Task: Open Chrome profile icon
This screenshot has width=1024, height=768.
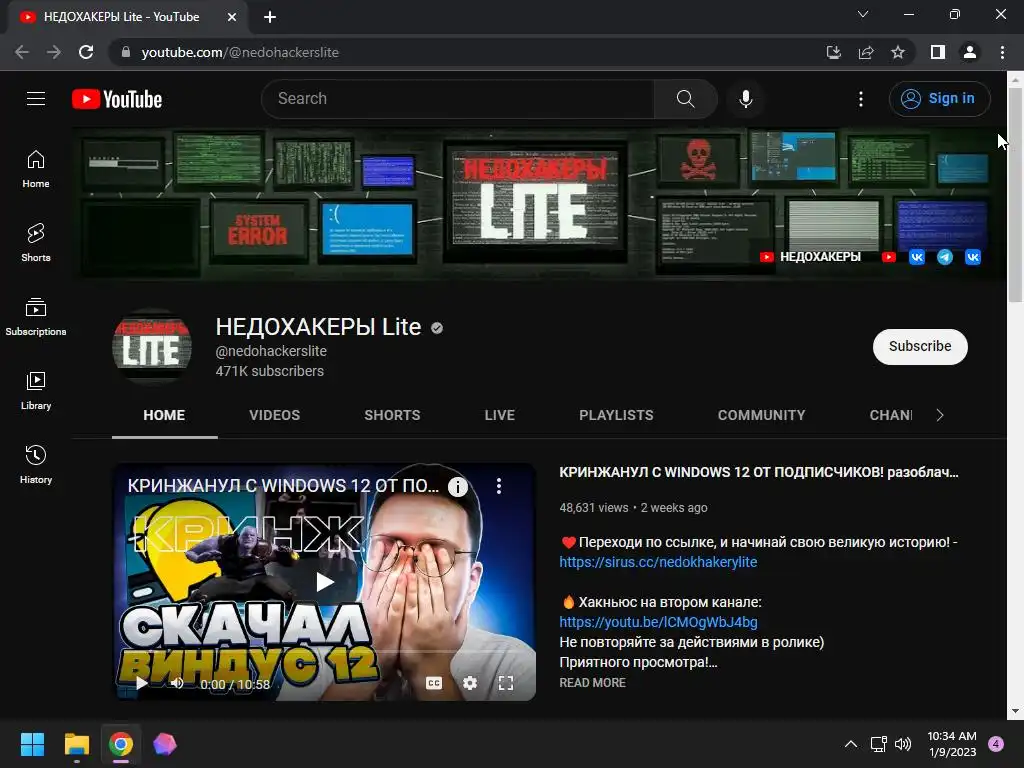Action: click(970, 52)
